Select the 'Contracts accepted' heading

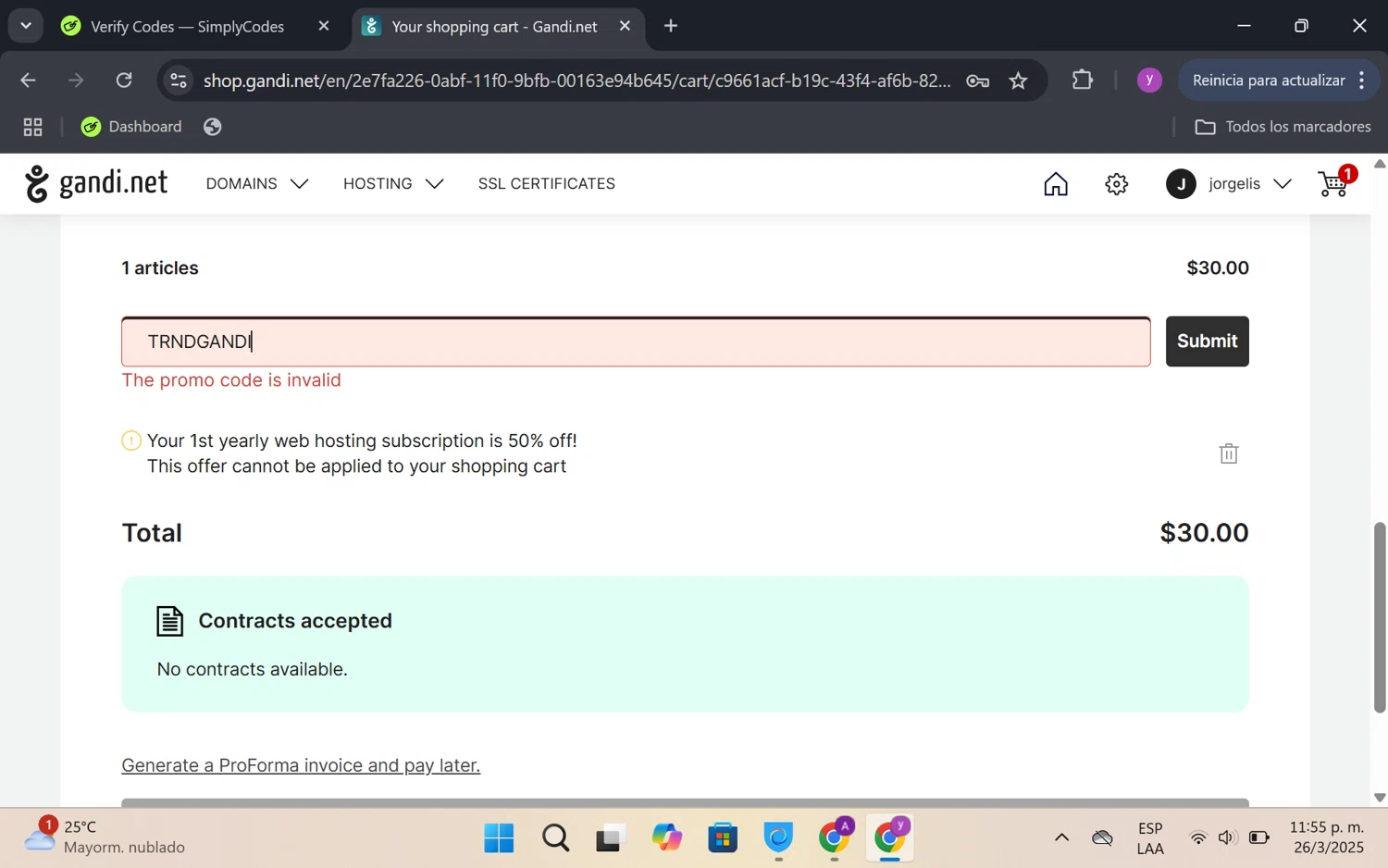(x=295, y=621)
